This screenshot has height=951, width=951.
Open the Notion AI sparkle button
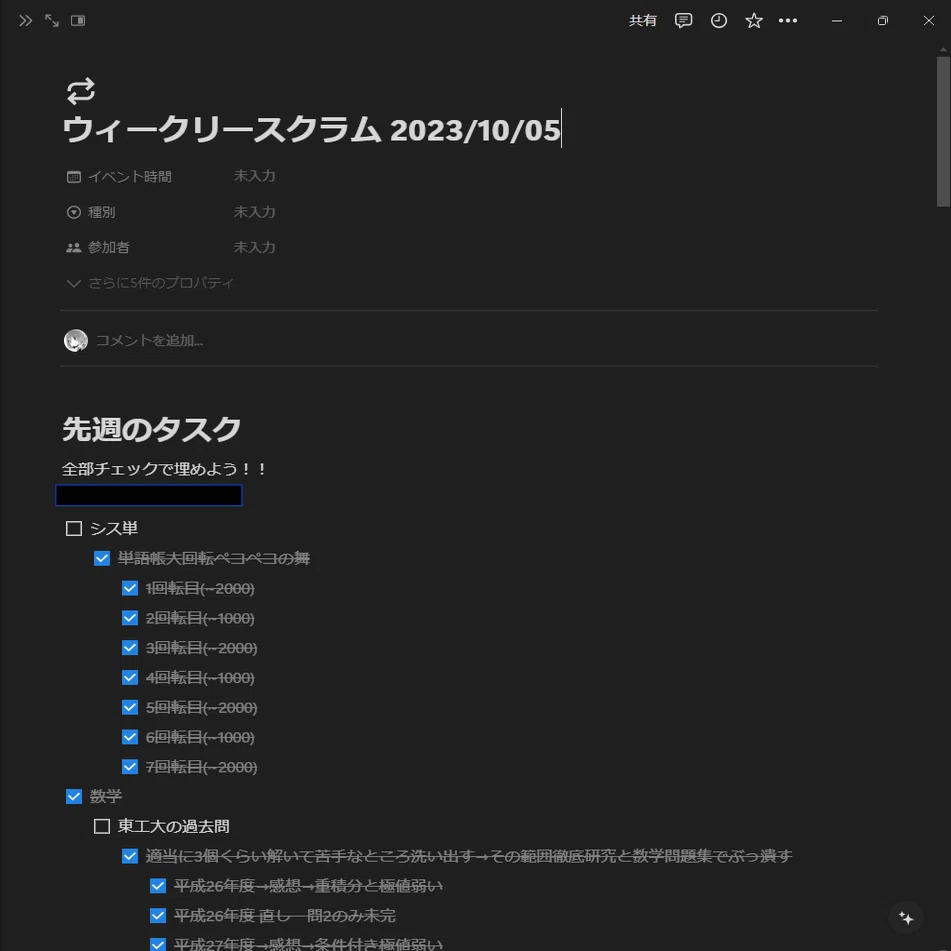pos(906,918)
